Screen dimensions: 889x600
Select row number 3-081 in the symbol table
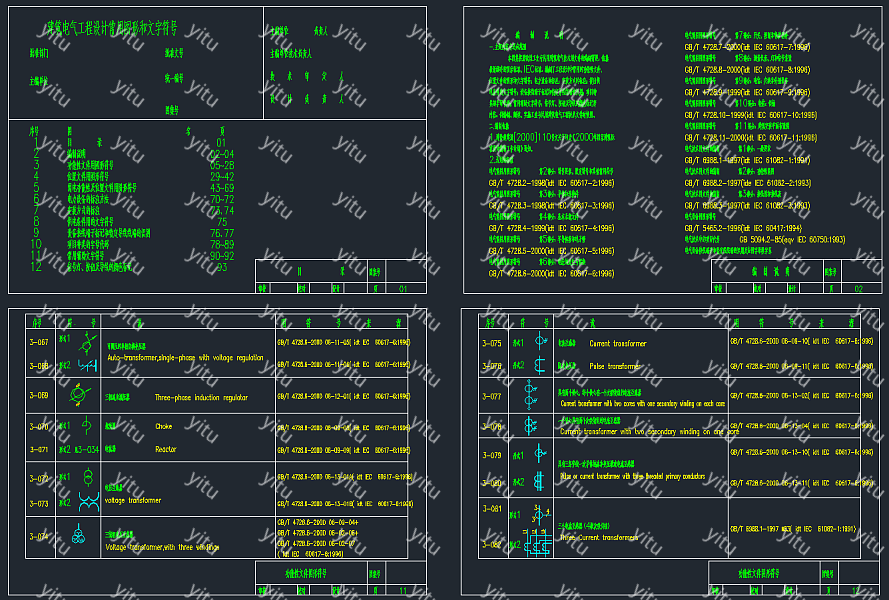pos(491,509)
